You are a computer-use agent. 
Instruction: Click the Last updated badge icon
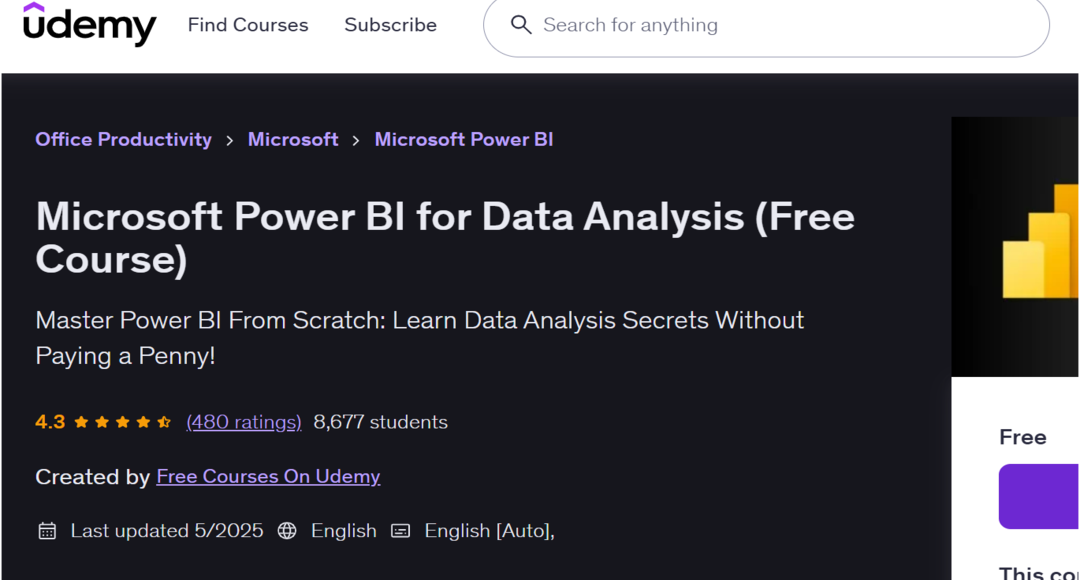(x=47, y=531)
